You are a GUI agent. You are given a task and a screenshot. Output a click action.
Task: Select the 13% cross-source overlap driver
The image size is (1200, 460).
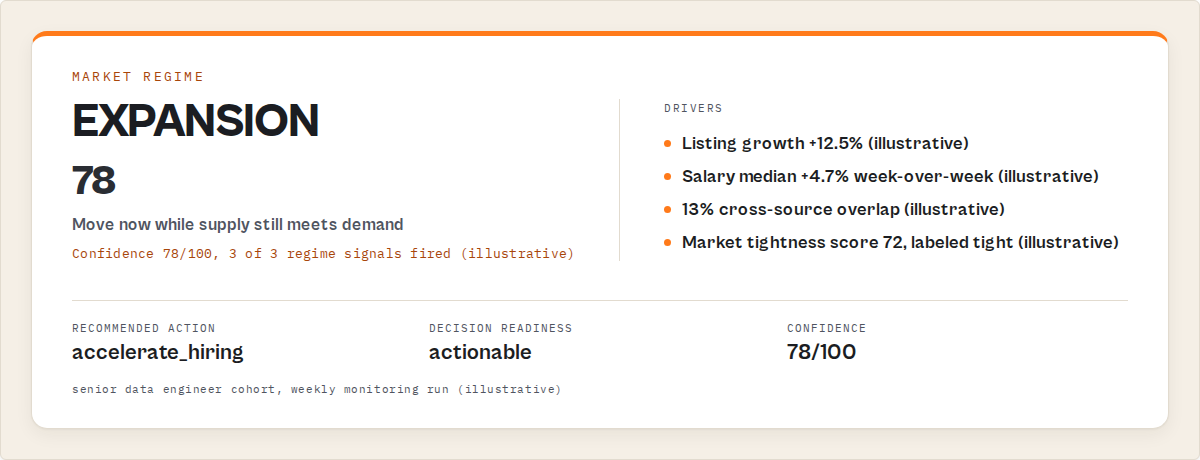pos(843,210)
